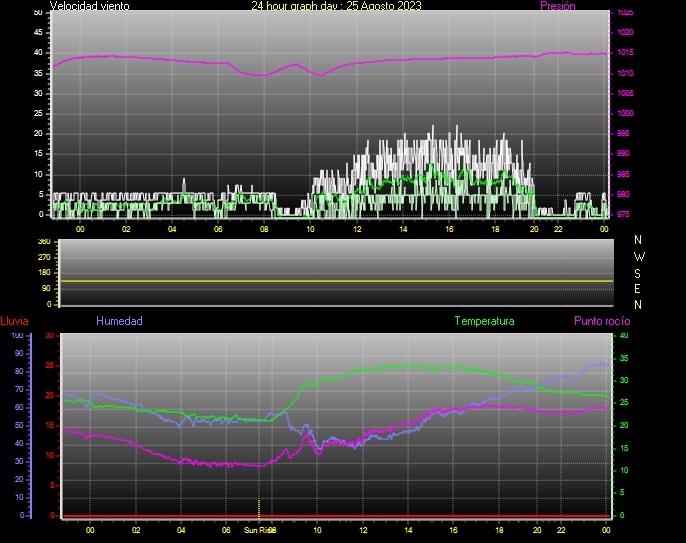Click blue humidity axis value 100
This screenshot has width=686, height=543.
[17, 336]
